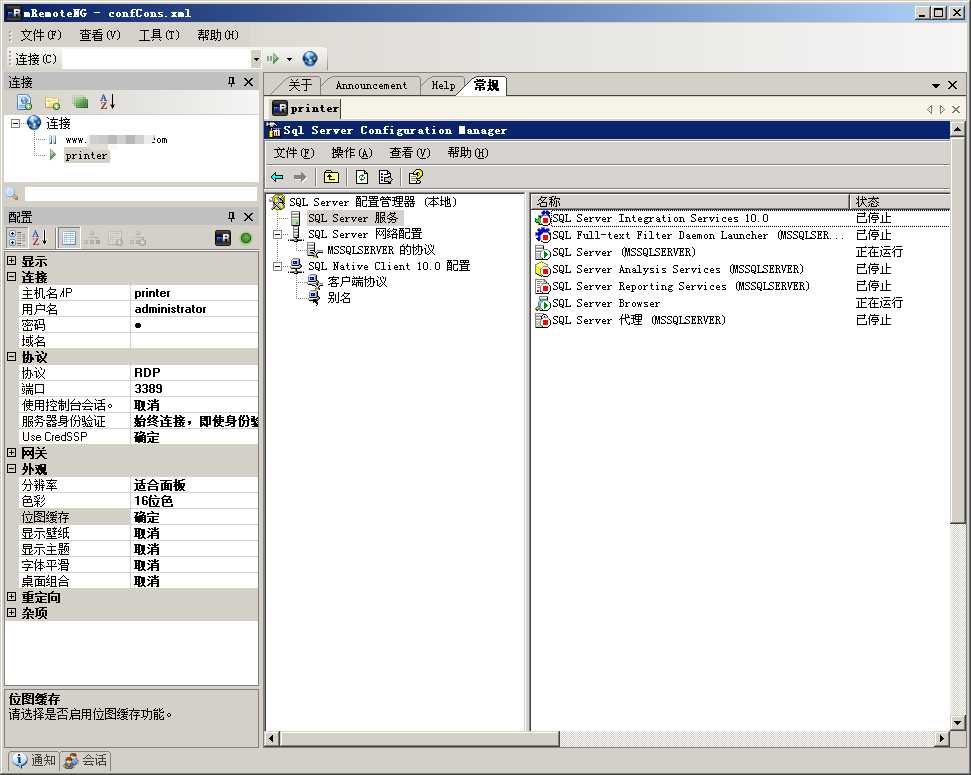Open the 查看(V) menu of mRemoteNG

(100, 35)
